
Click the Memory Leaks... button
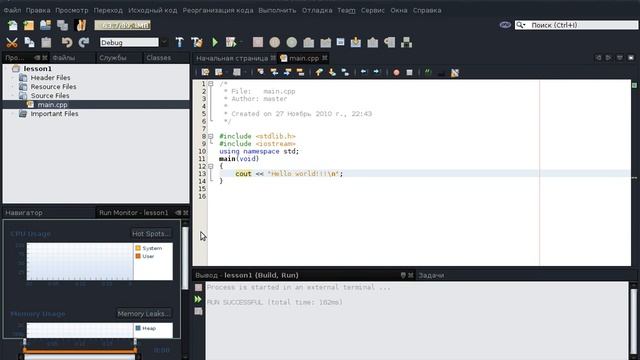point(144,314)
